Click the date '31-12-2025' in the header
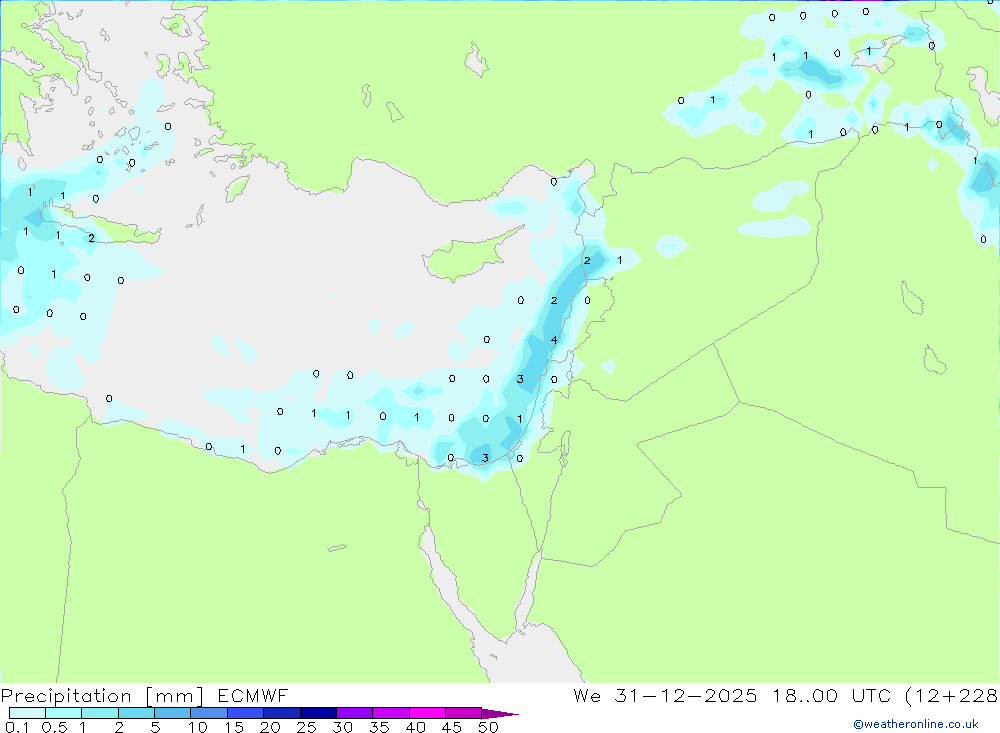This screenshot has height=733, width=1000. coord(686,695)
